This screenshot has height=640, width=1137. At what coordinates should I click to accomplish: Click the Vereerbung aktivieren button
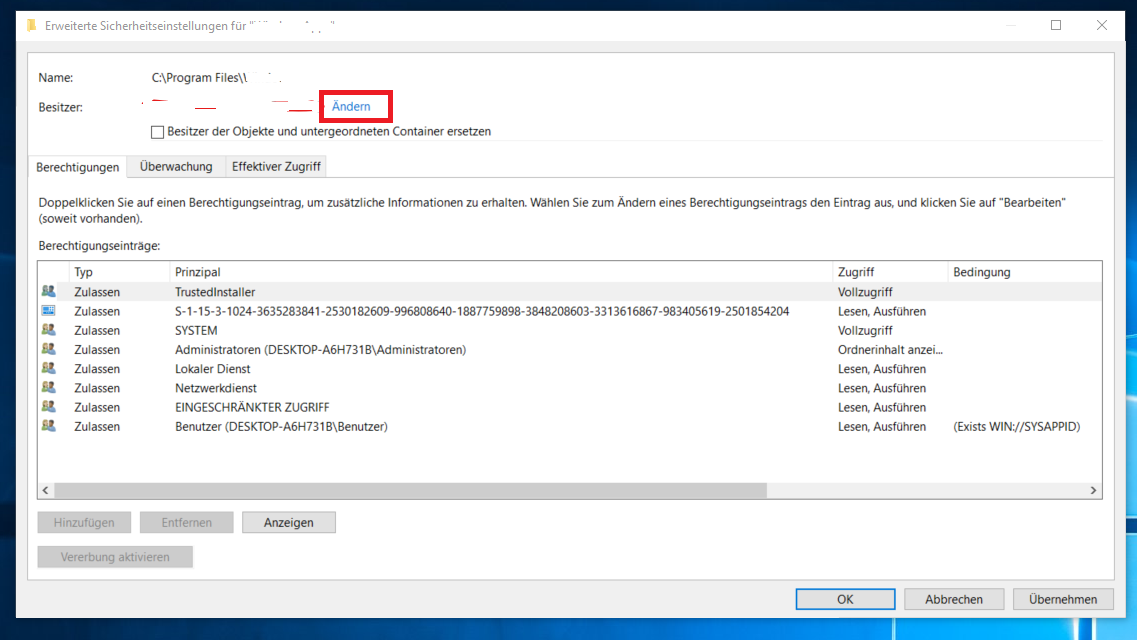click(115, 557)
